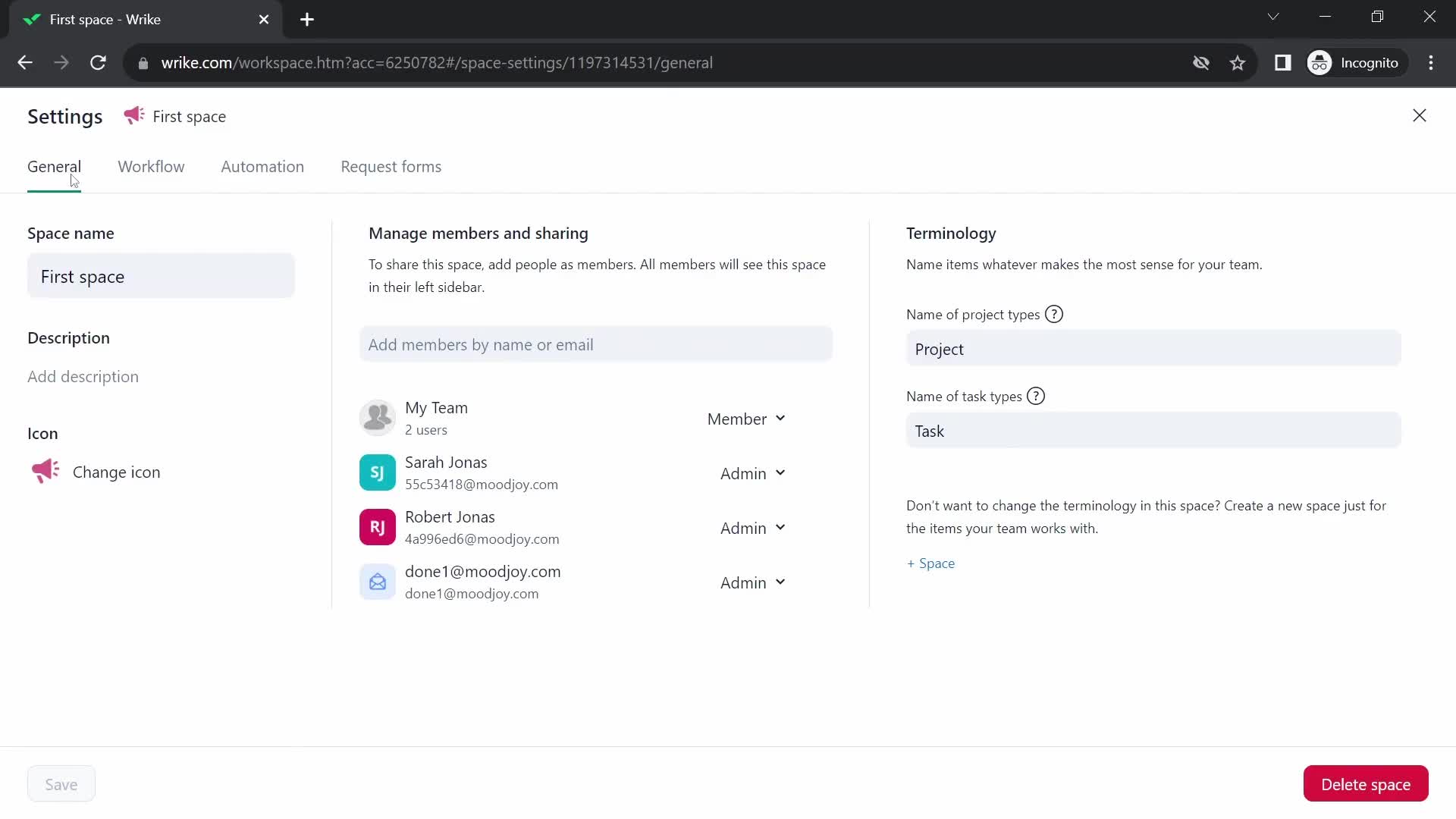Click the Terminology heading
Viewport: 1456px width, 819px height.
951,234
